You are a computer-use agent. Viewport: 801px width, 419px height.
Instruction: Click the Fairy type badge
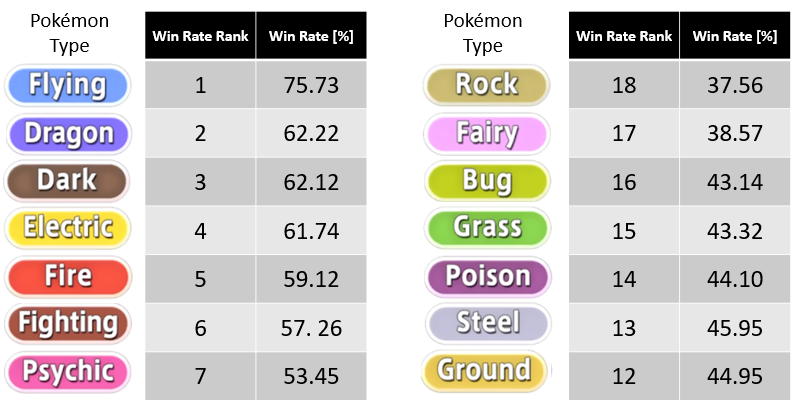pos(487,133)
